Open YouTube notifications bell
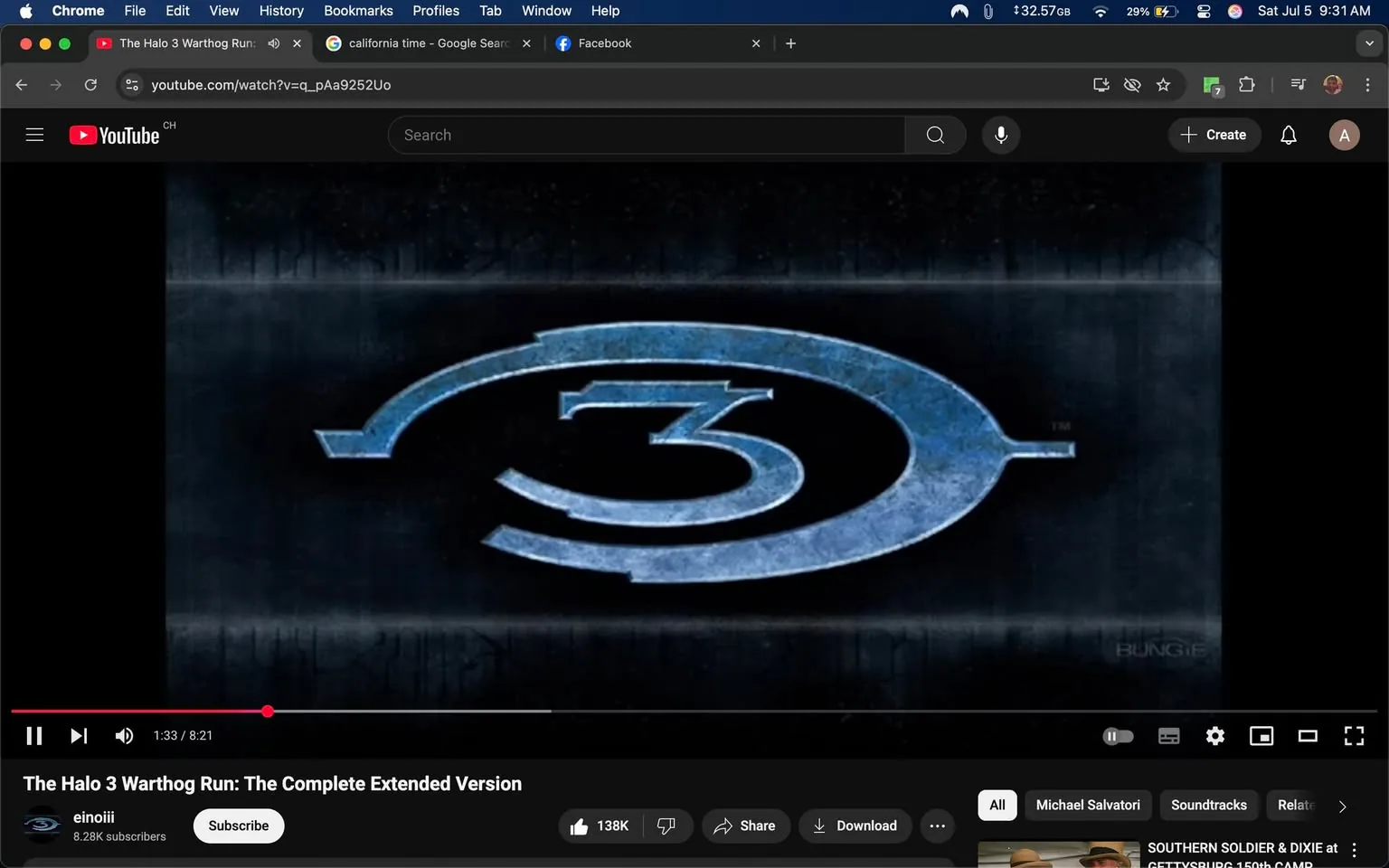Image resolution: width=1389 pixels, height=868 pixels. [x=1287, y=135]
